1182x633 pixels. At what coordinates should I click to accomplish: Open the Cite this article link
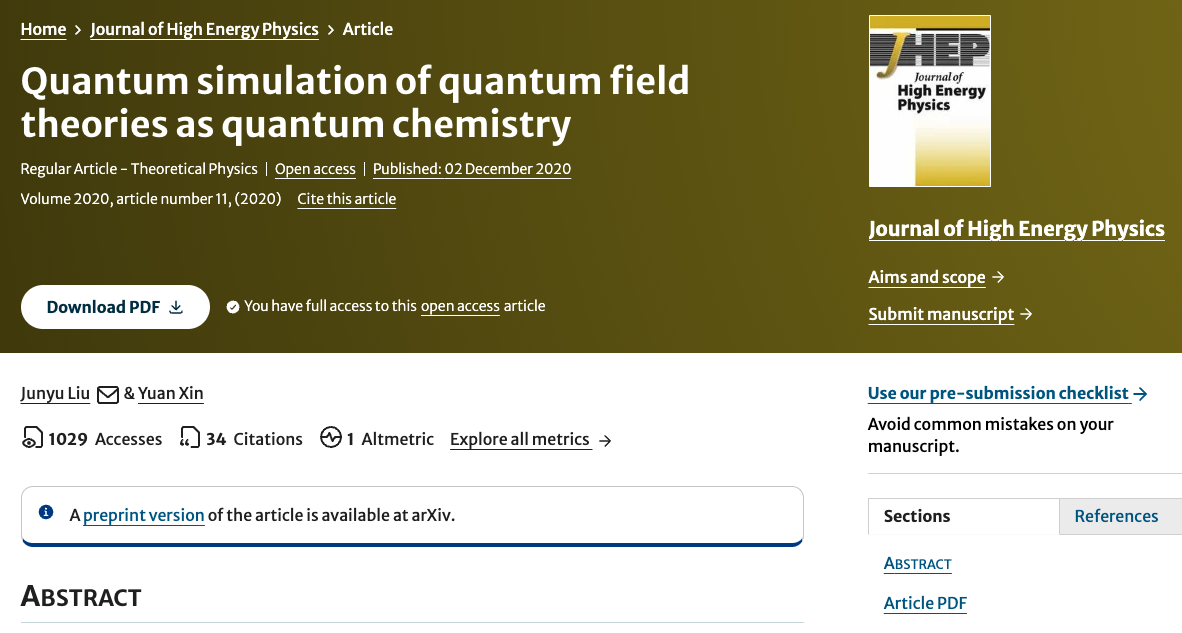[x=346, y=199]
